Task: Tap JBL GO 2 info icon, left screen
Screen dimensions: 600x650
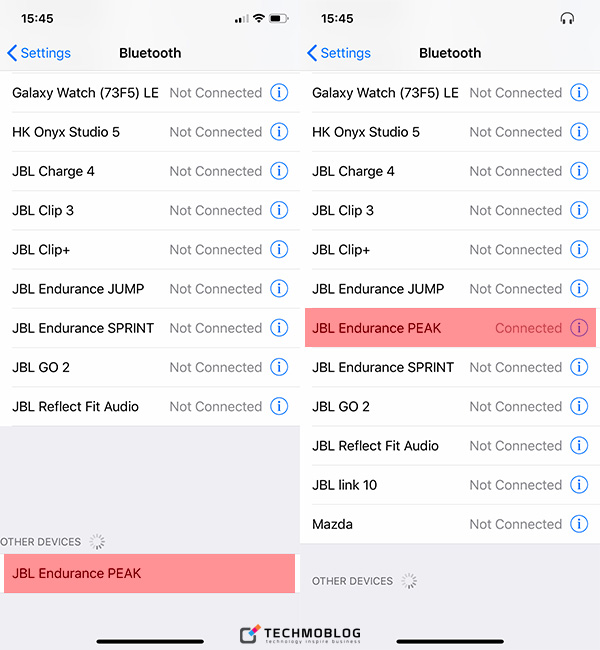Action: (x=279, y=367)
